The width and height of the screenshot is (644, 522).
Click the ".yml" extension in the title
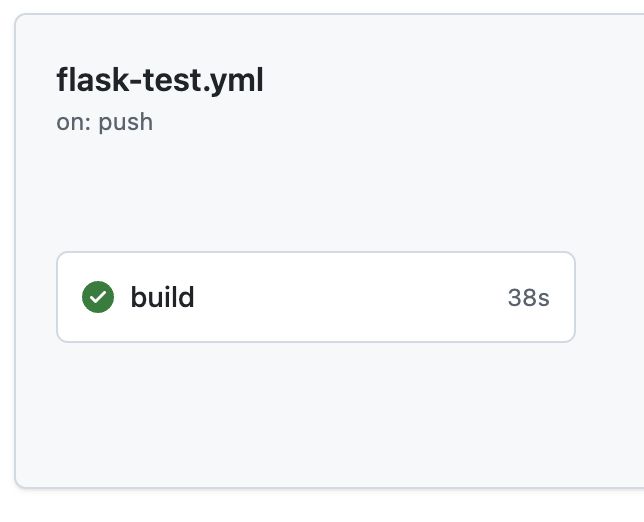pos(234,81)
